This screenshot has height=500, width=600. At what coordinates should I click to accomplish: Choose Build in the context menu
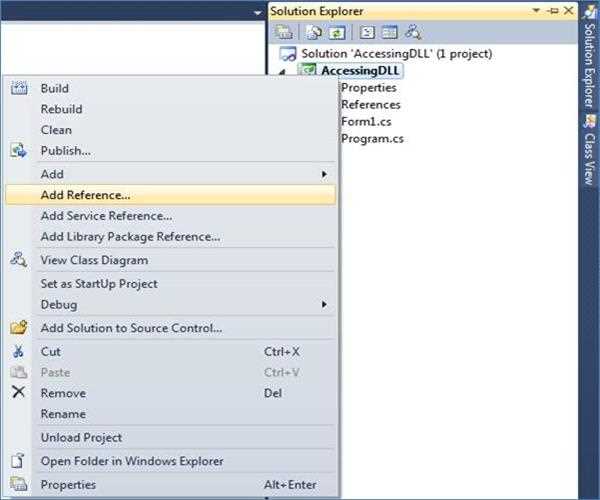coord(54,88)
